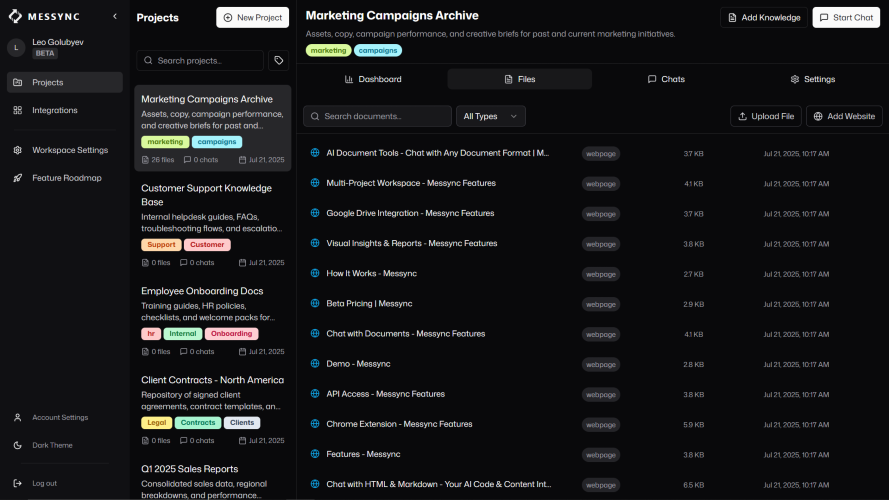Go to Workspace Settings
This screenshot has width=889, height=500.
(65, 150)
